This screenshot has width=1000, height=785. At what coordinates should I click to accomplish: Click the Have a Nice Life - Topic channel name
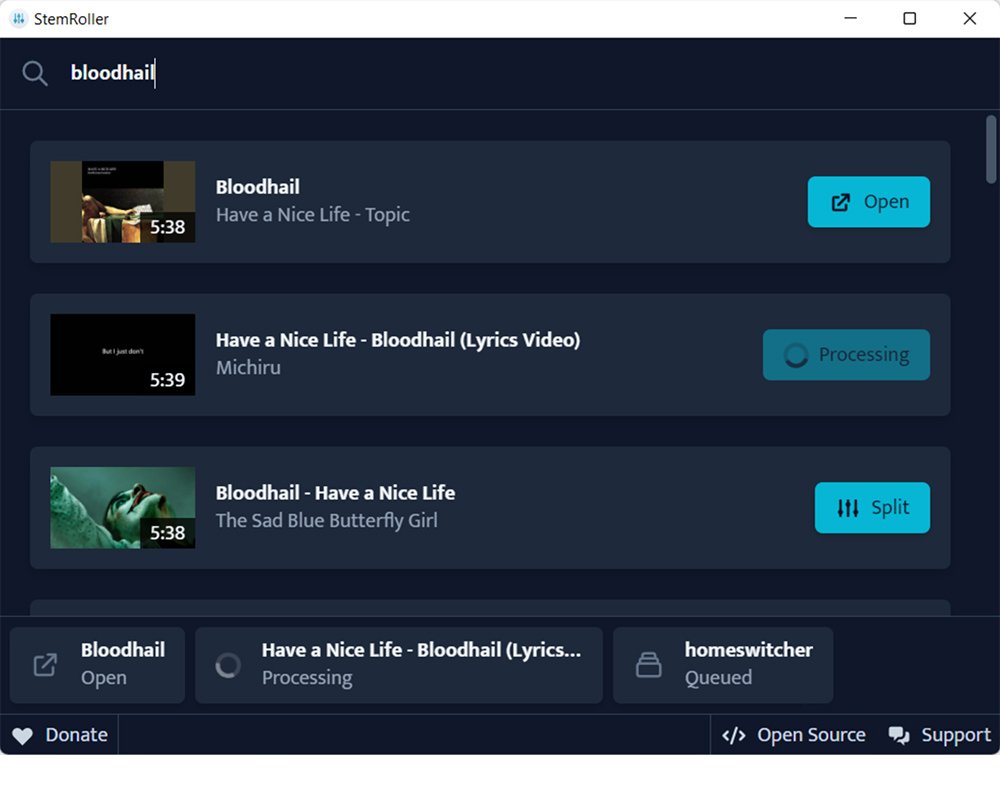(312, 215)
